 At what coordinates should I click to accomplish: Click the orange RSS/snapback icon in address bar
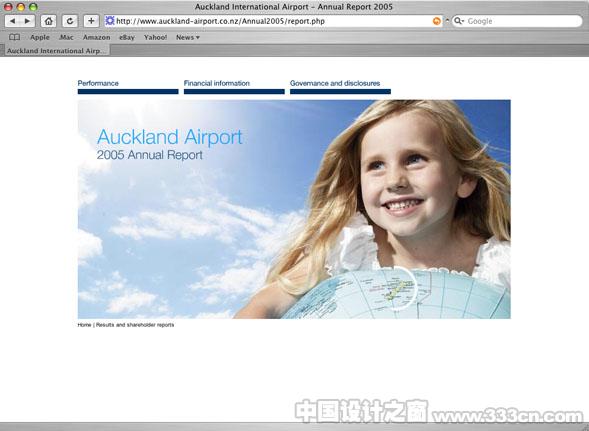[x=436, y=21]
